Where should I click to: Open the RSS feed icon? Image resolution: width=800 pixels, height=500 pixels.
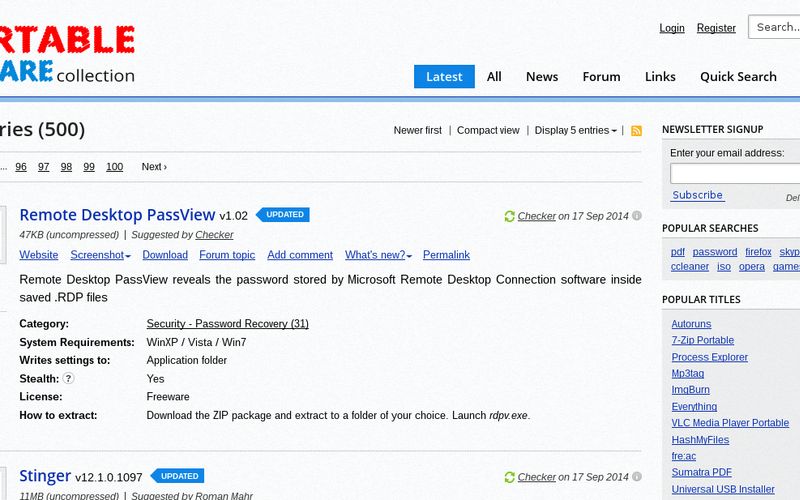click(636, 131)
